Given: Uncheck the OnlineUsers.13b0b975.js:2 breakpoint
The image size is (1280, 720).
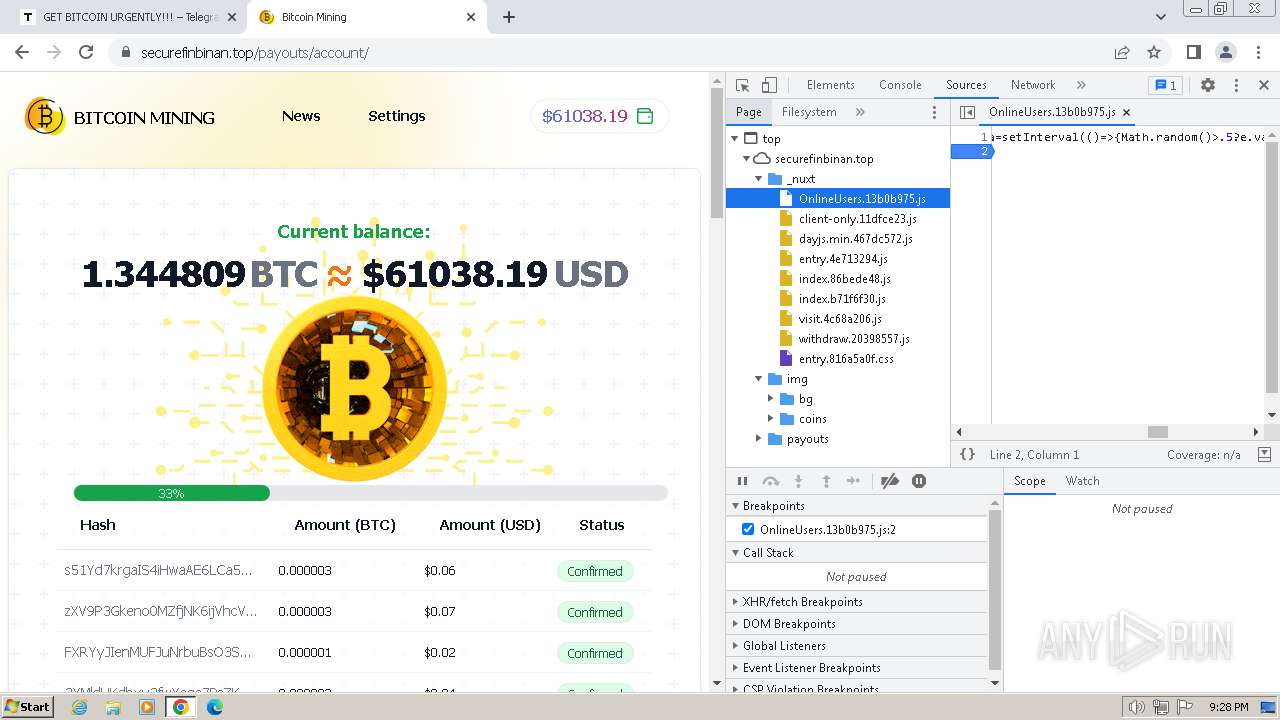Looking at the screenshot, I should [x=747, y=529].
